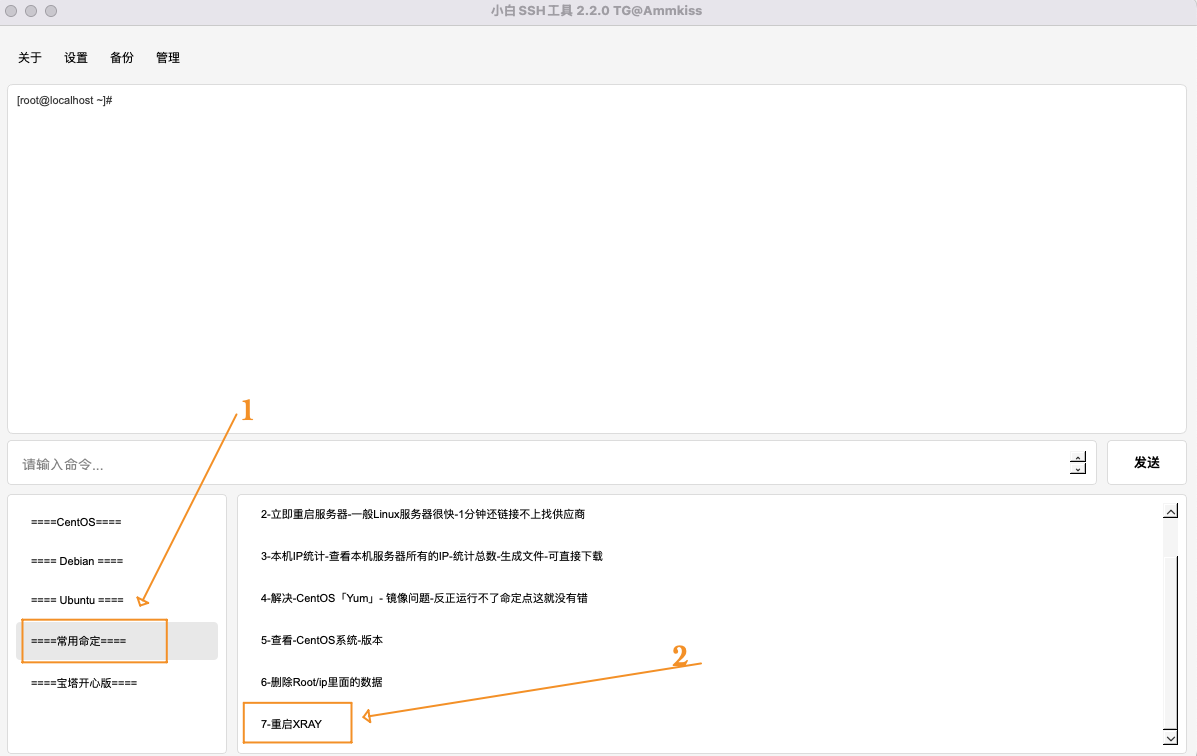Click command list scrollbar down arrow
The height and width of the screenshot is (756, 1197).
(1170, 738)
